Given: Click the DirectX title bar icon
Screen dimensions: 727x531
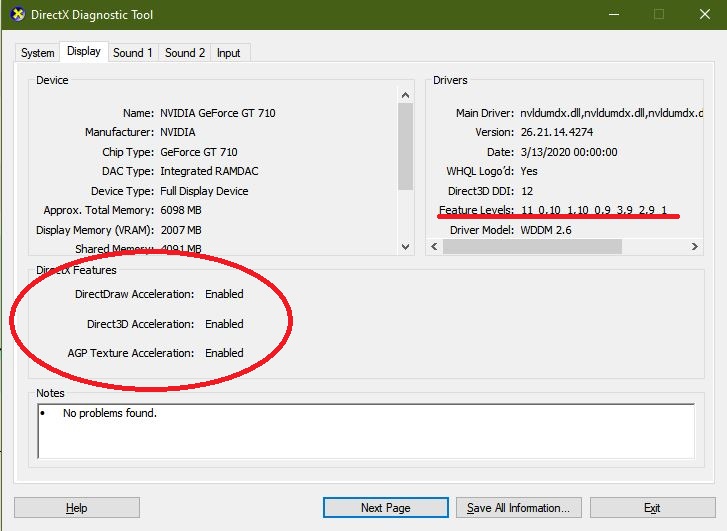Looking at the screenshot, I should (18, 14).
